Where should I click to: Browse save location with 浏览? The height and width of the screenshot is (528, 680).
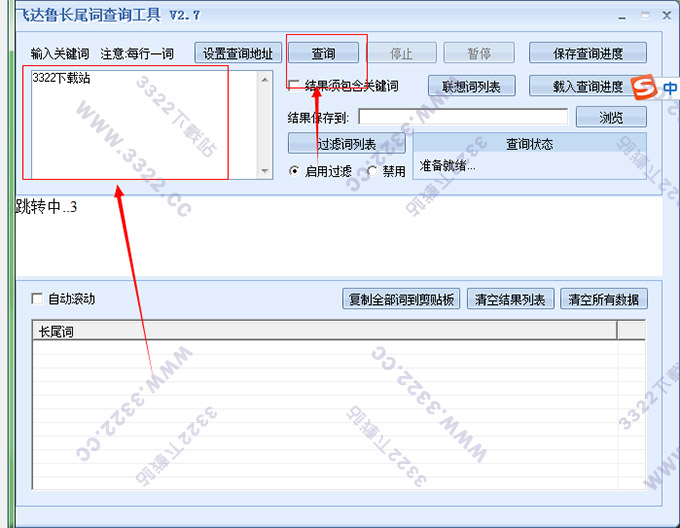tap(611, 117)
